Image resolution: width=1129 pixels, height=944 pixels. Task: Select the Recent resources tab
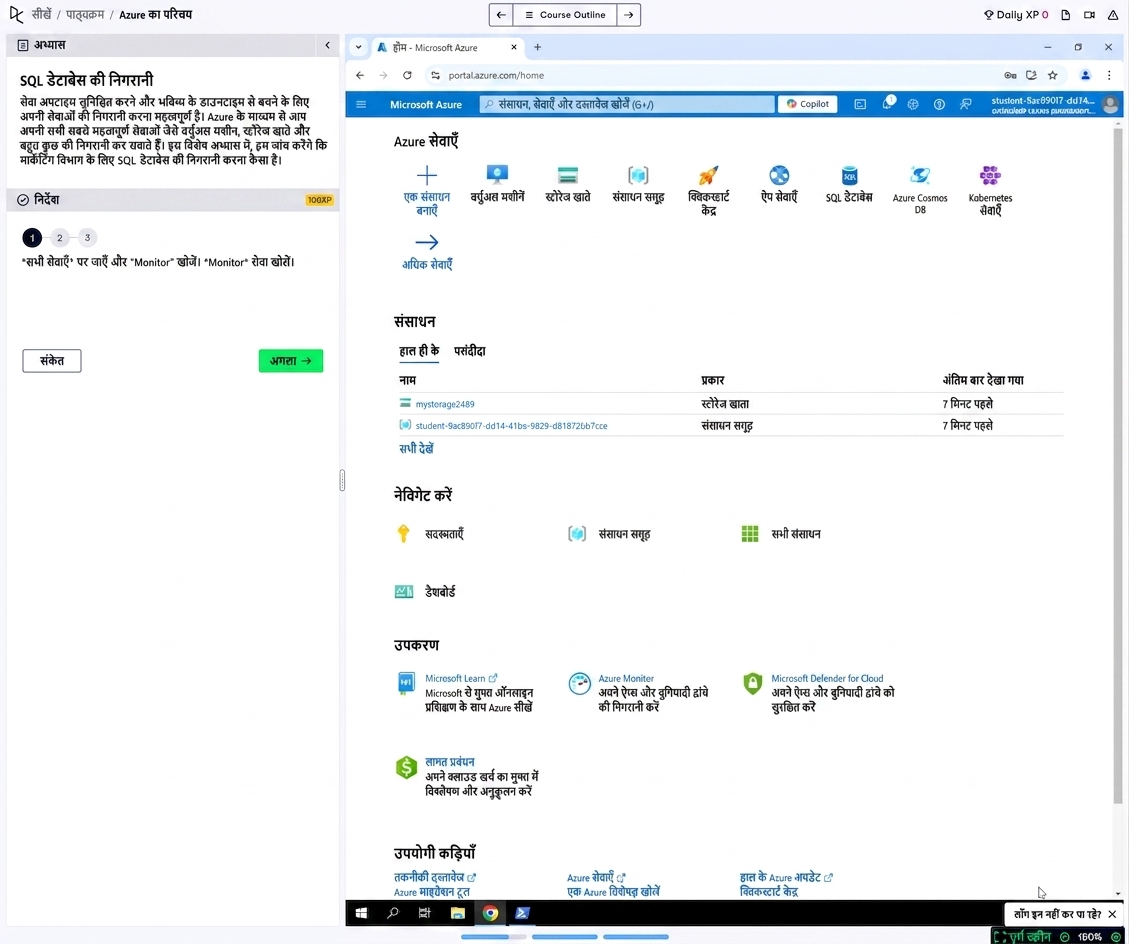pos(419,351)
